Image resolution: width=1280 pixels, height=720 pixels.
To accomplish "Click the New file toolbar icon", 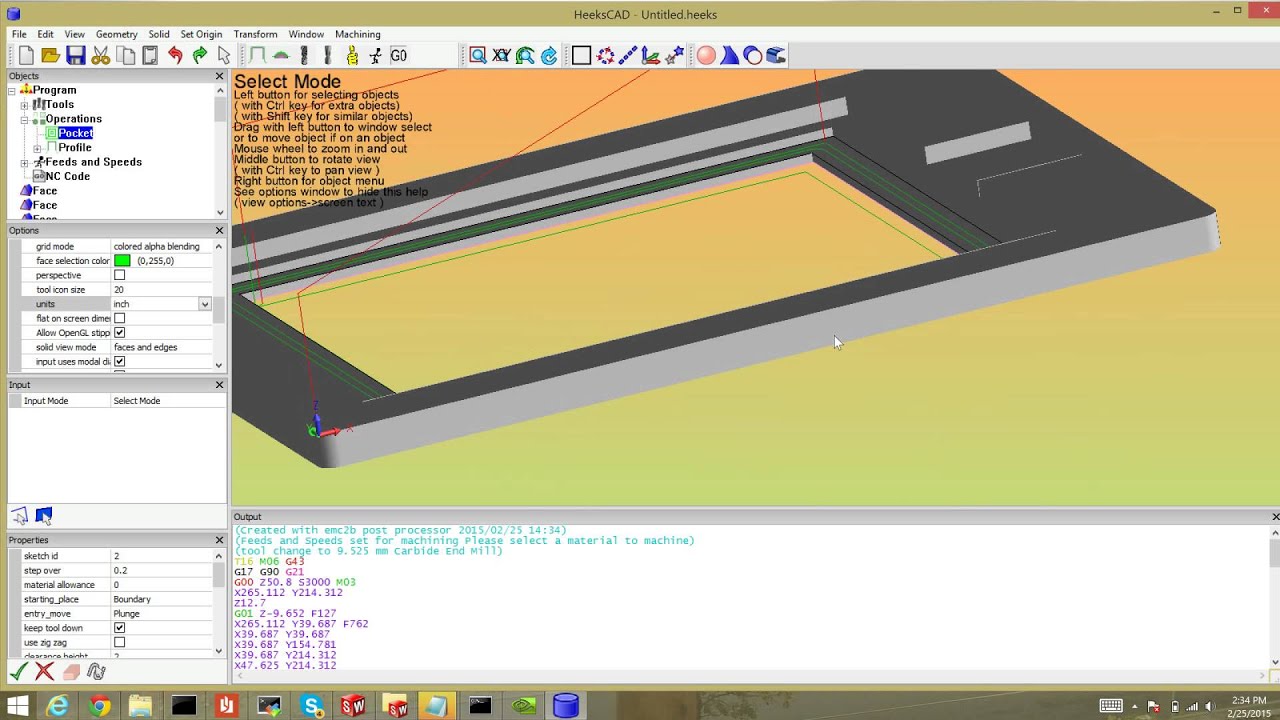I will (26, 56).
